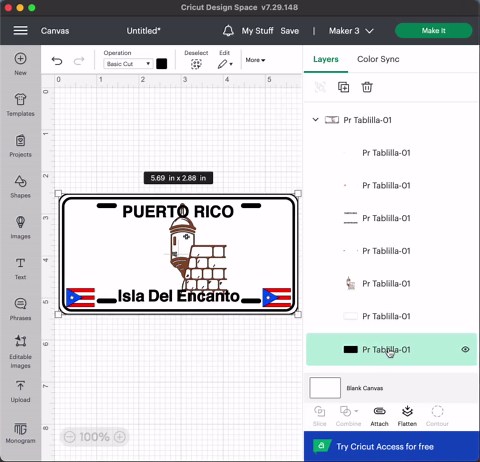Select the top Pr Tablilla-01 group row

coord(392,120)
